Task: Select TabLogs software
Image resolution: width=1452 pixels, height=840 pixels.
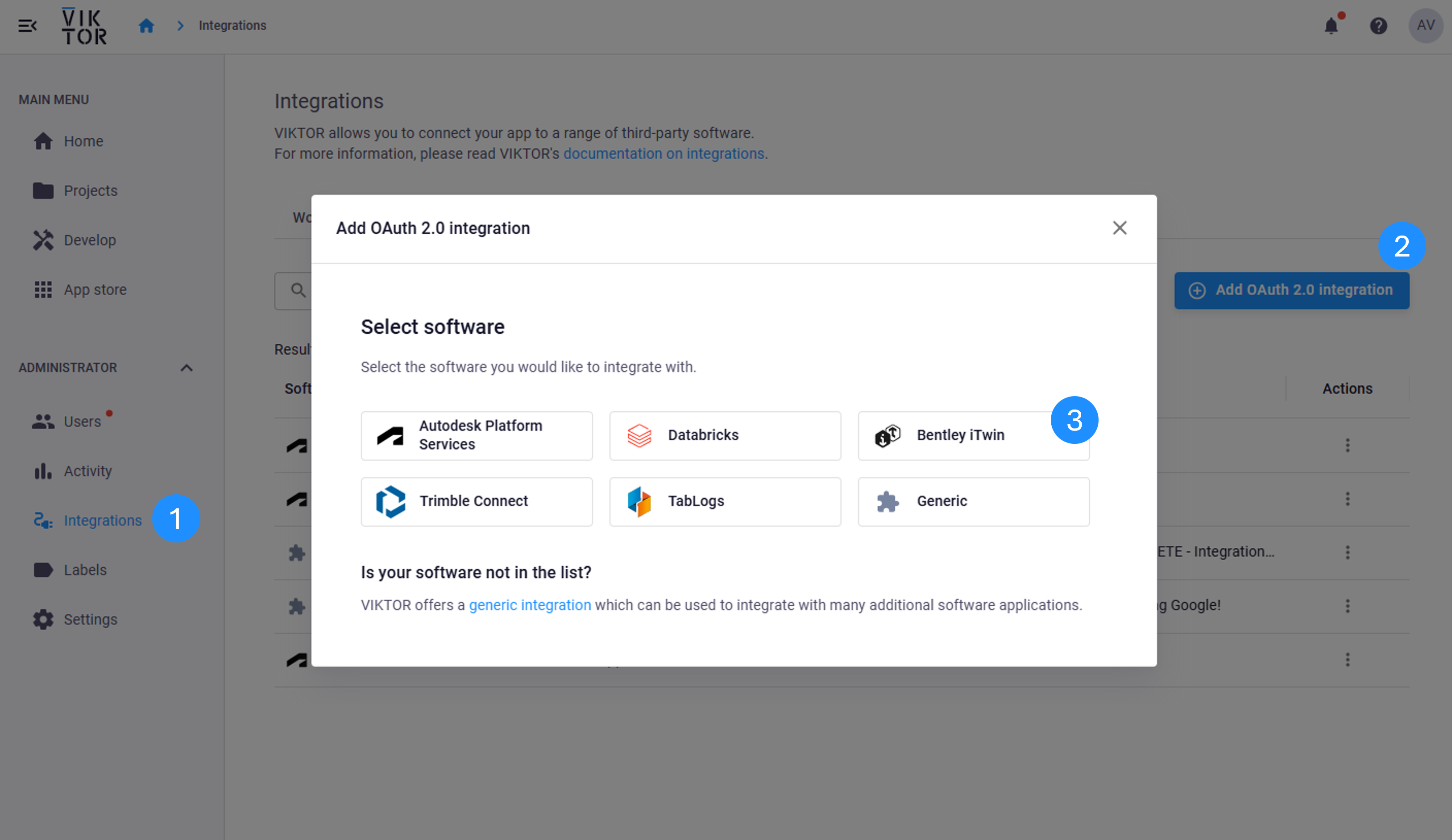Action: 725,502
